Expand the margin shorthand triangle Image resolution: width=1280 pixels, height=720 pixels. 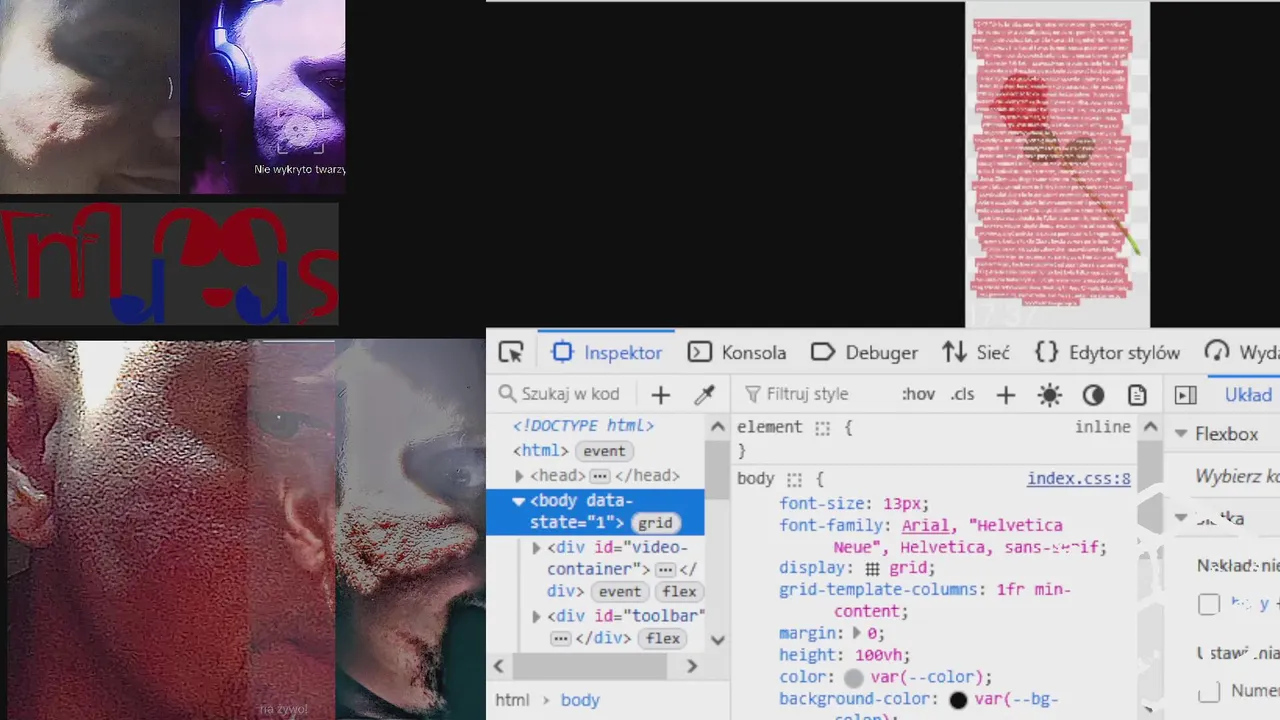[x=856, y=633]
